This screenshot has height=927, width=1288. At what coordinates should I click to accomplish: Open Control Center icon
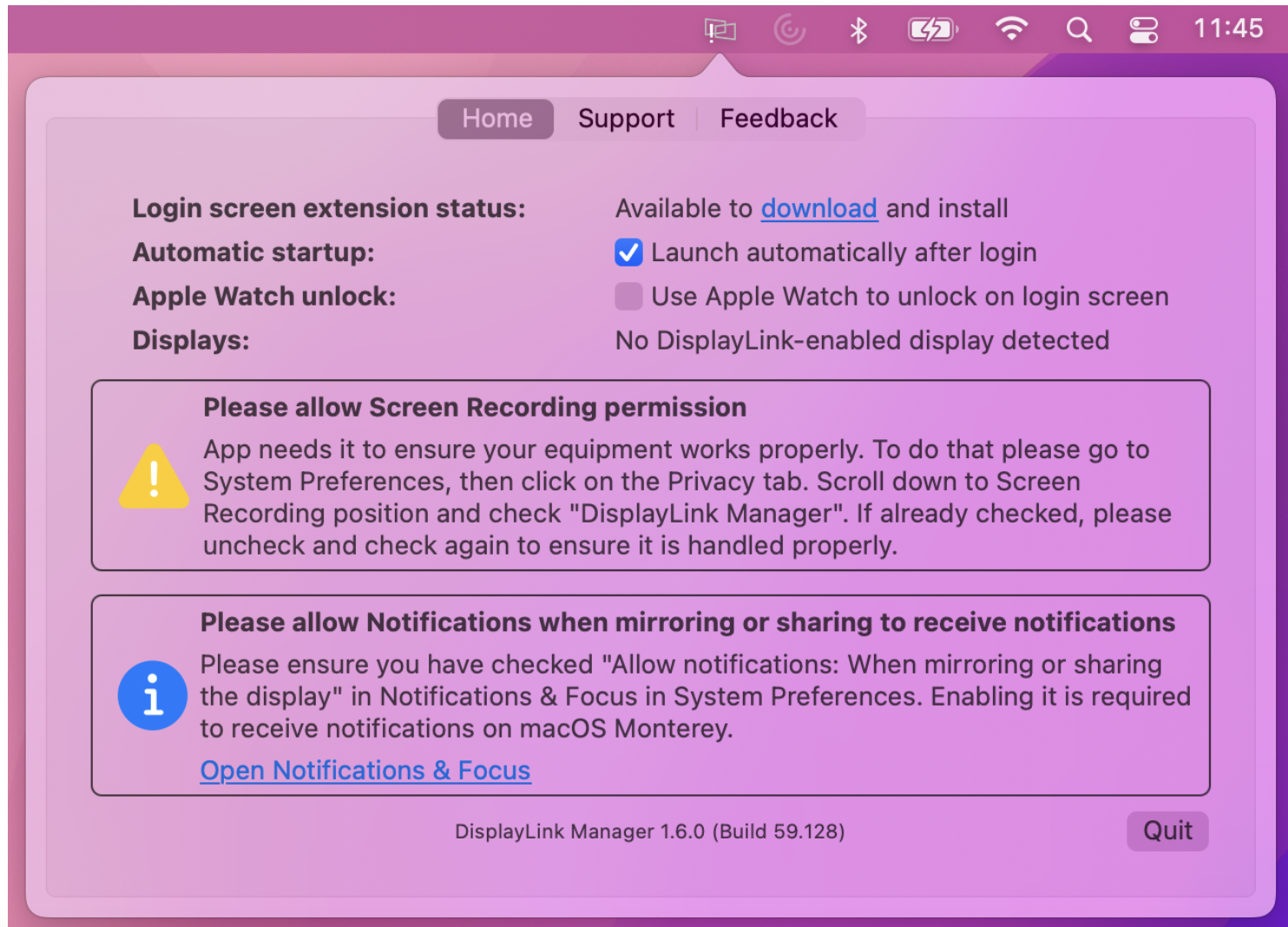1143,30
